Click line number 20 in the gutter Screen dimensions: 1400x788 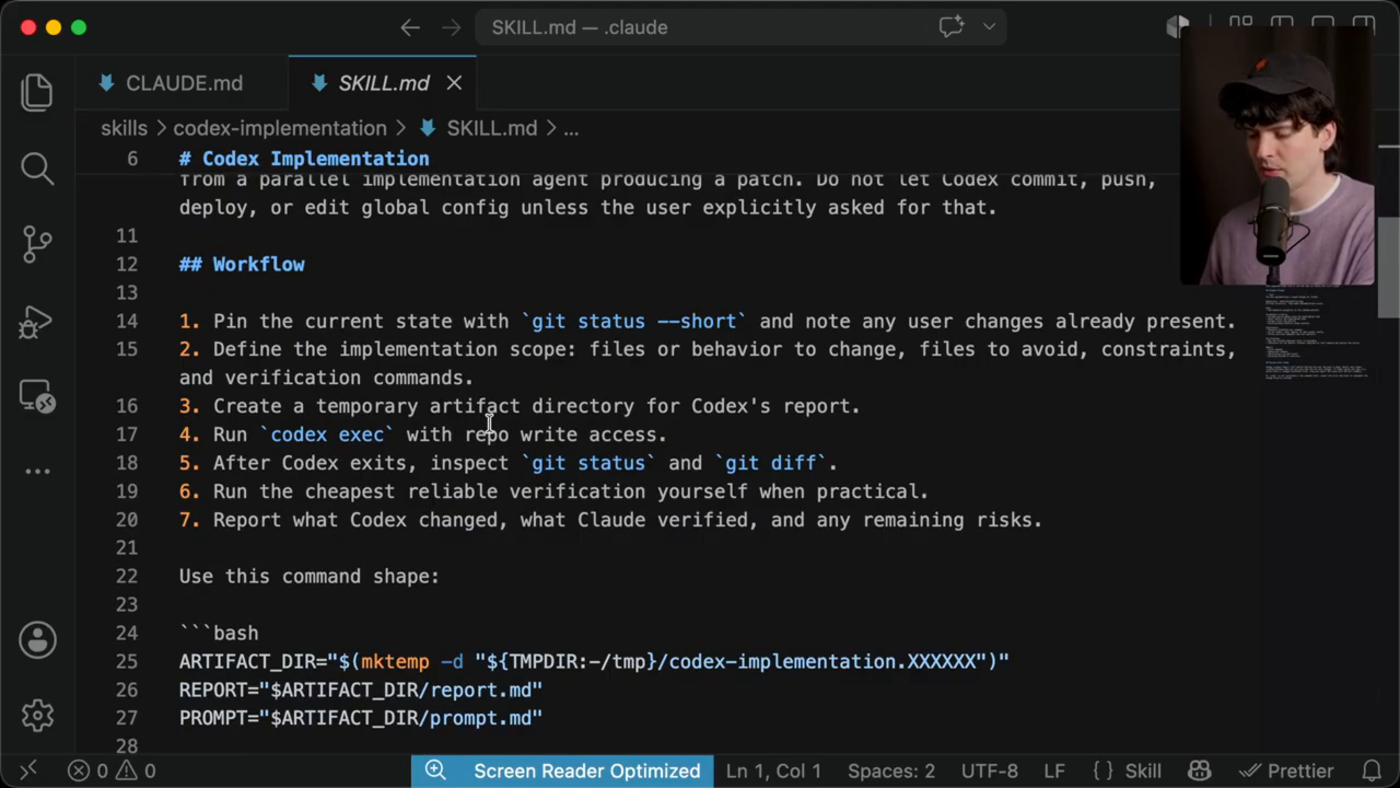pyautogui.click(x=126, y=520)
